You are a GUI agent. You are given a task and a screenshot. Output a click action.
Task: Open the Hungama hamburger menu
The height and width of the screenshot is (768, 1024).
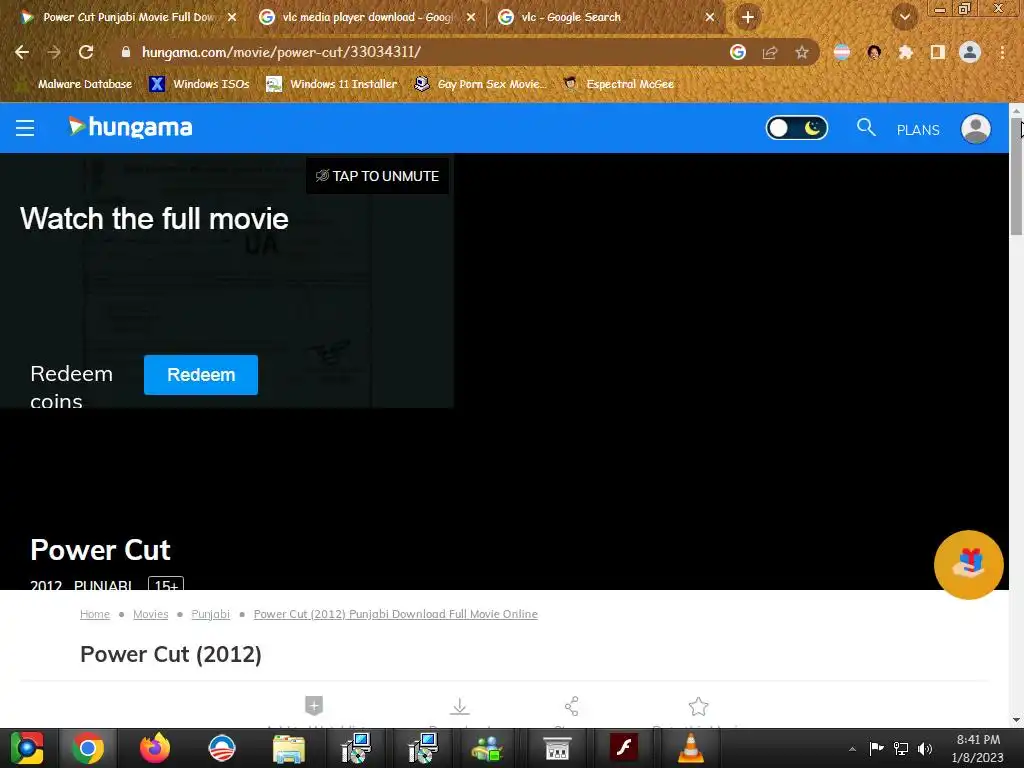pos(25,128)
